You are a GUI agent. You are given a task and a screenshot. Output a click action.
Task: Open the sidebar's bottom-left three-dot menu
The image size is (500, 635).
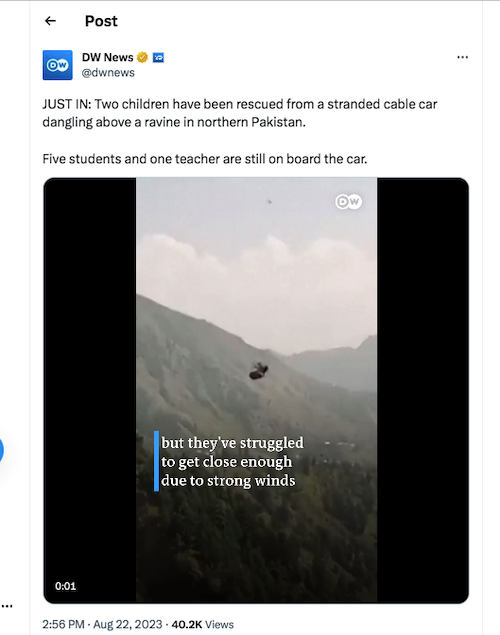[7, 606]
